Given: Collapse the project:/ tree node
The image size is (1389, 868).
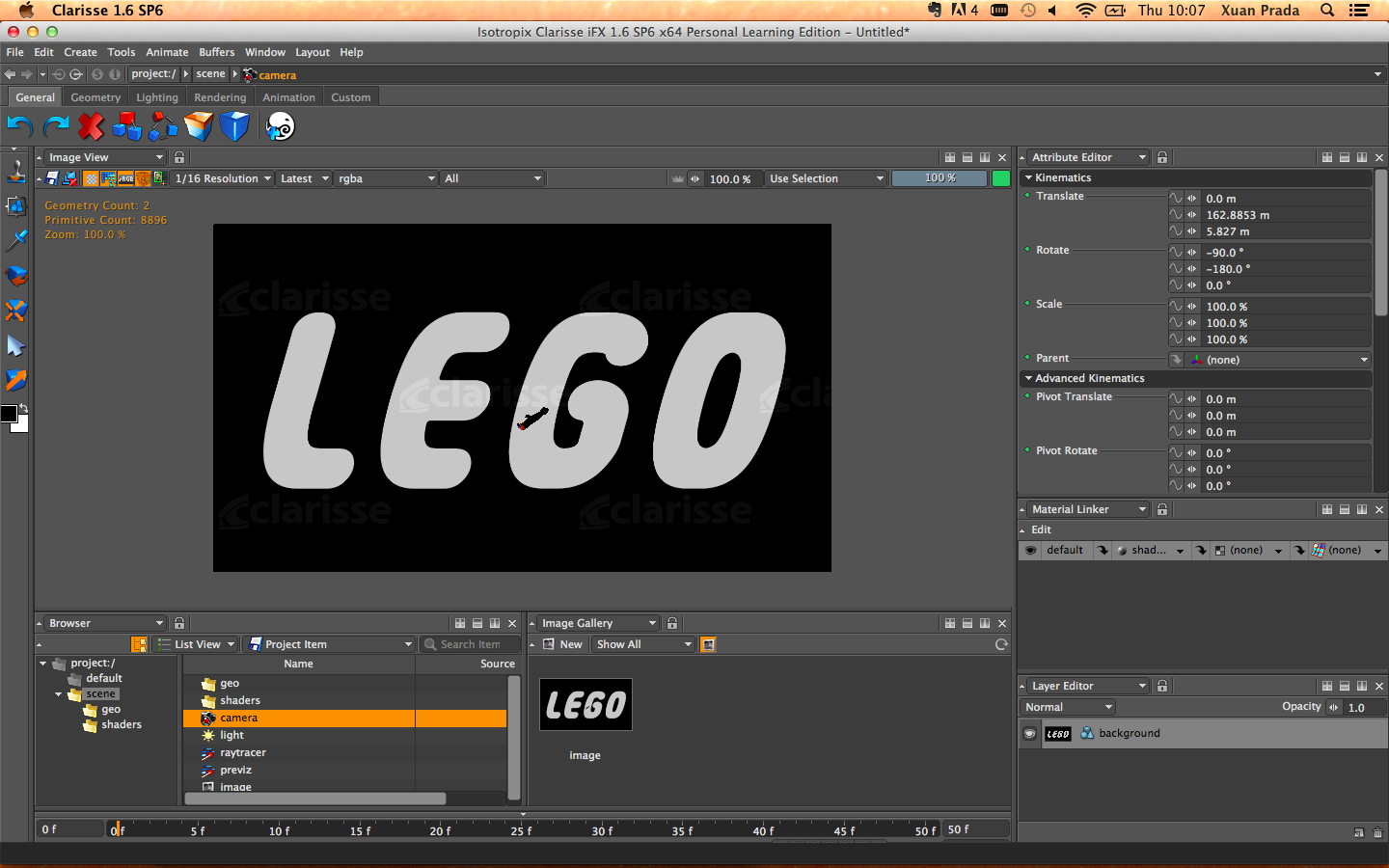Looking at the screenshot, I should pyautogui.click(x=43, y=664).
